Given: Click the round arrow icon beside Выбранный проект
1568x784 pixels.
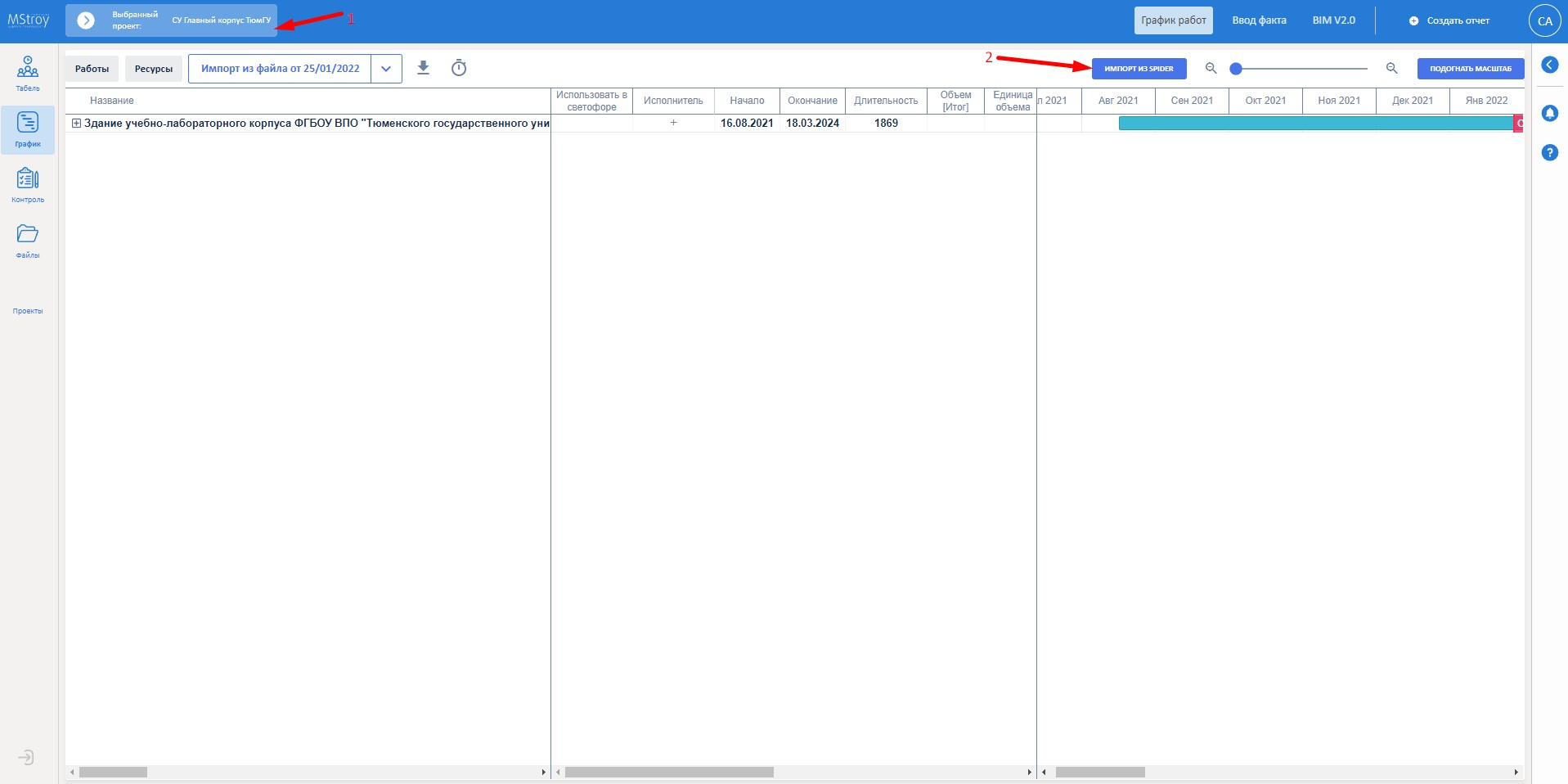Looking at the screenshot, I should pyautogui.click(x=86, y=20).
